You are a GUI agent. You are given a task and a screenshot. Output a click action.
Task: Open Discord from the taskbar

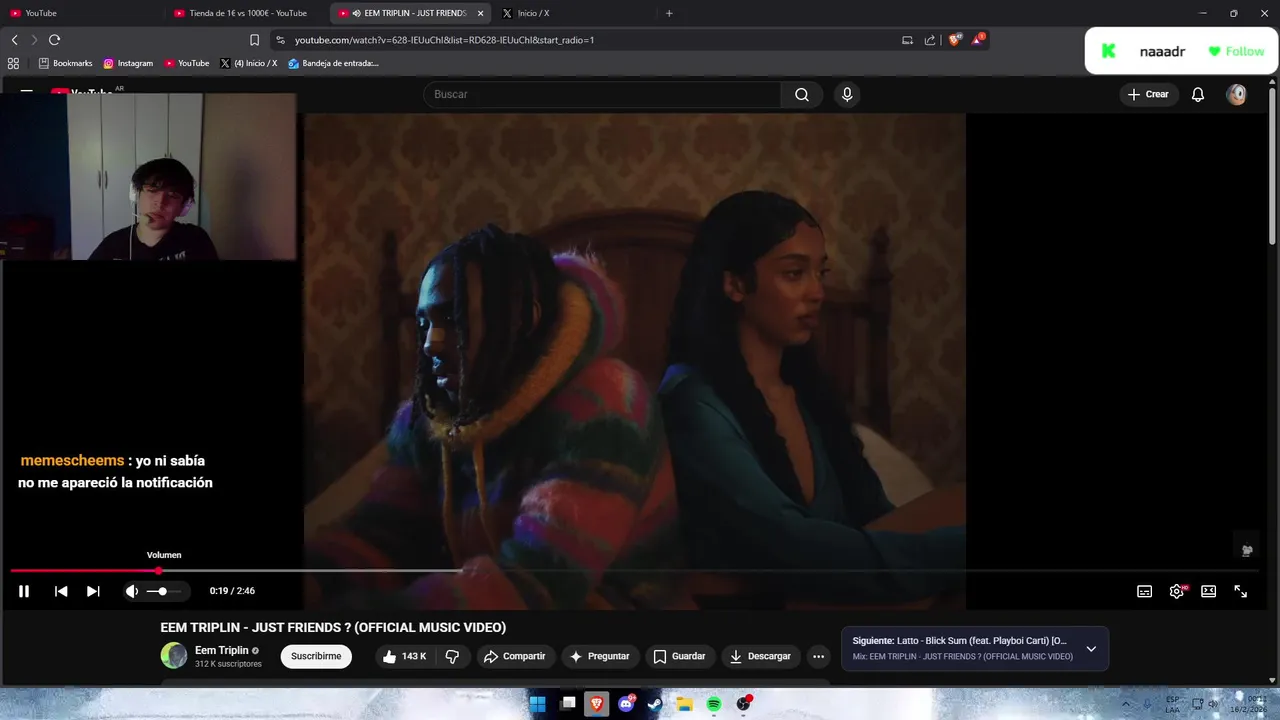626,704
